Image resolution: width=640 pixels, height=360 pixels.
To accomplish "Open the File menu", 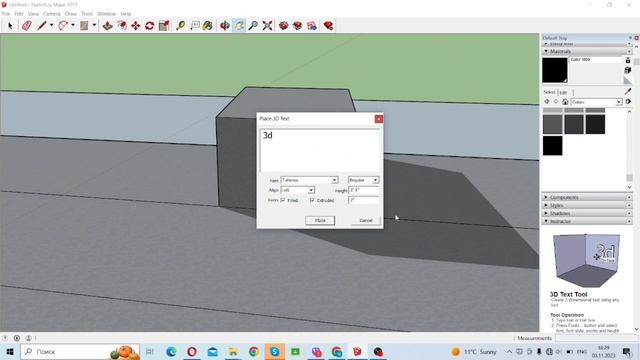I will [x=6, y=14].
